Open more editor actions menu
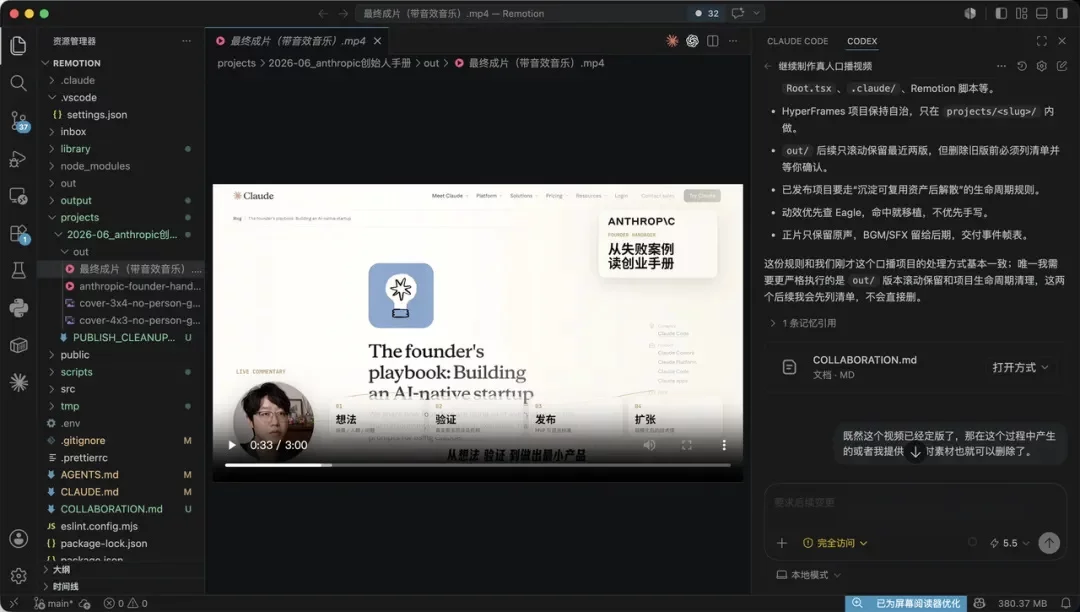Screen dimensions: 1080x612 pos(733,41)
